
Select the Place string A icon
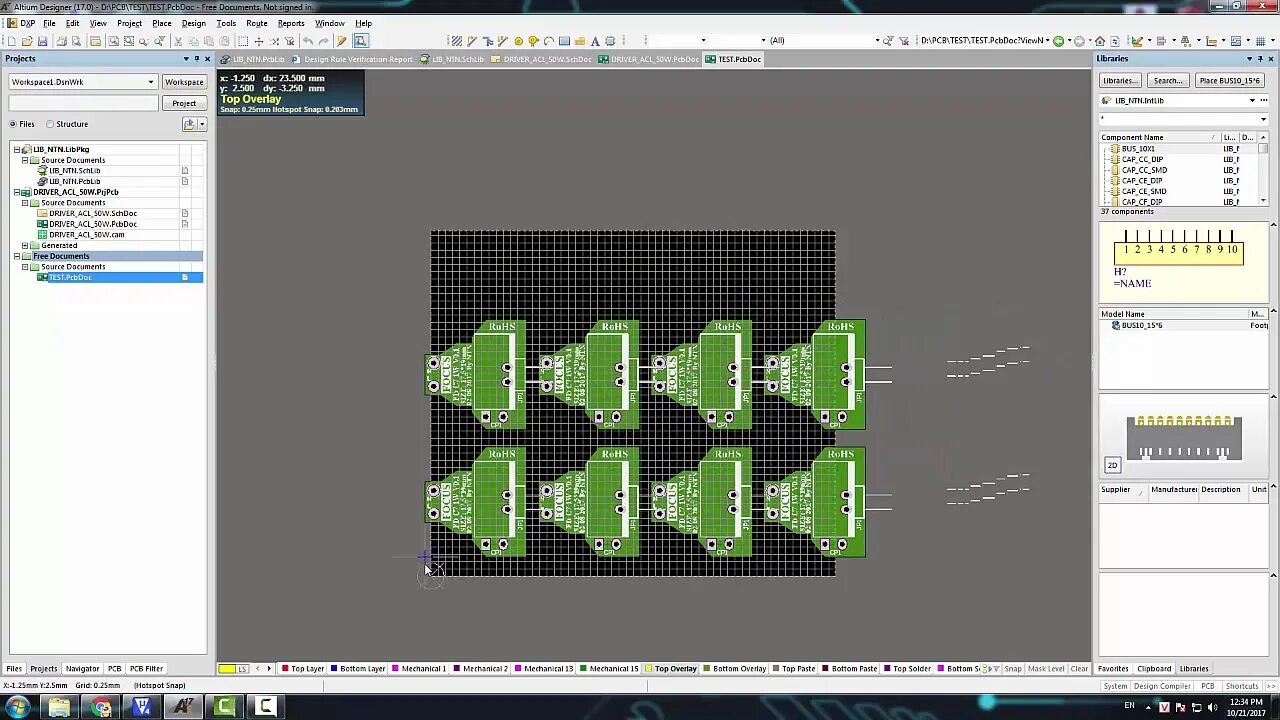pos(595,41)
